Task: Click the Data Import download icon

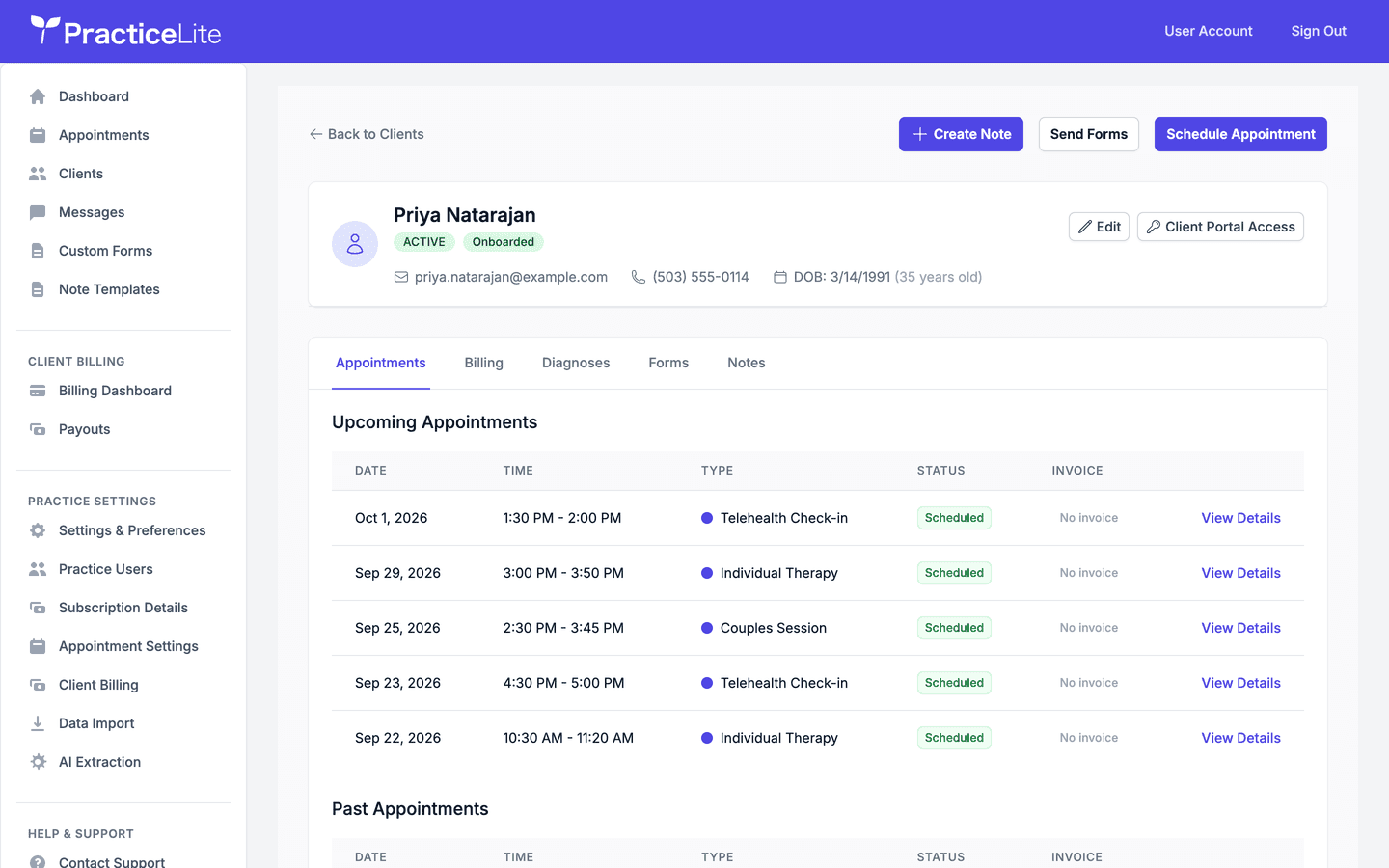Action: click(38, 723)
